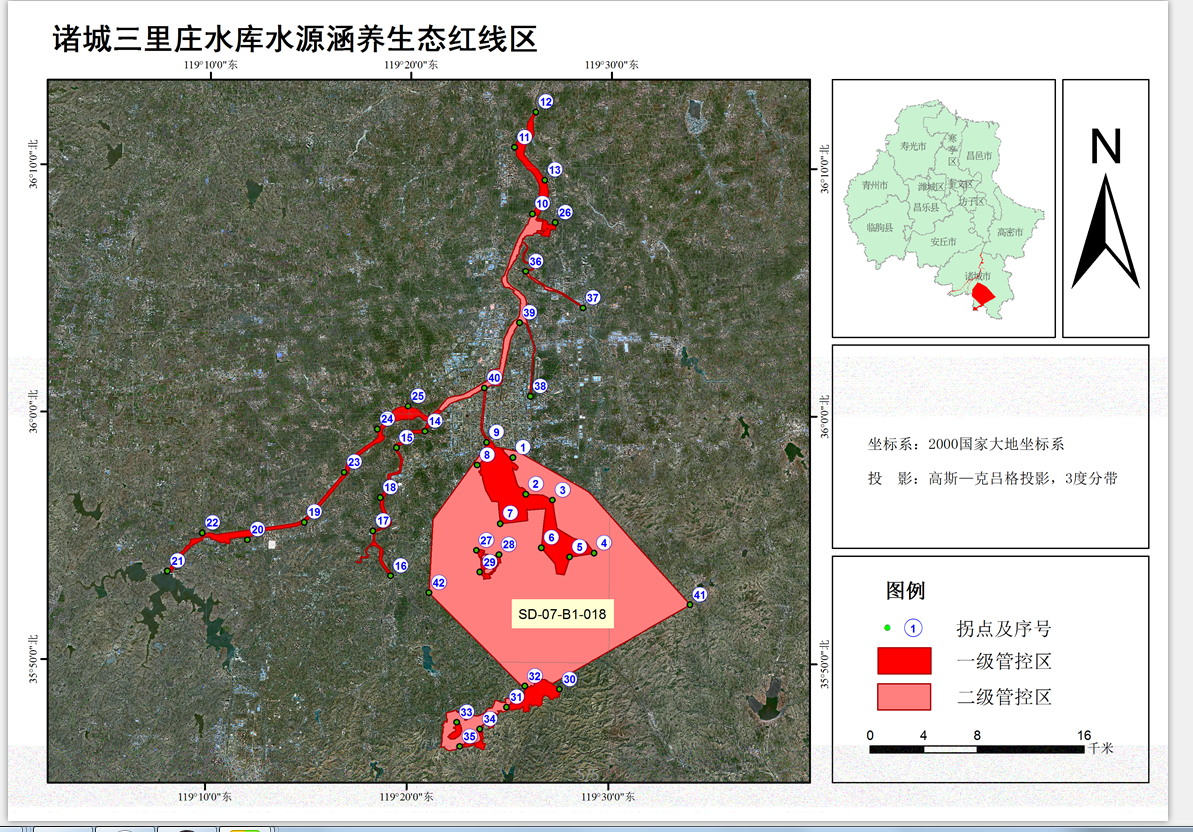Select turning point marker number 33
Viewport: 1193px width, 832px height.
[466, 713]
